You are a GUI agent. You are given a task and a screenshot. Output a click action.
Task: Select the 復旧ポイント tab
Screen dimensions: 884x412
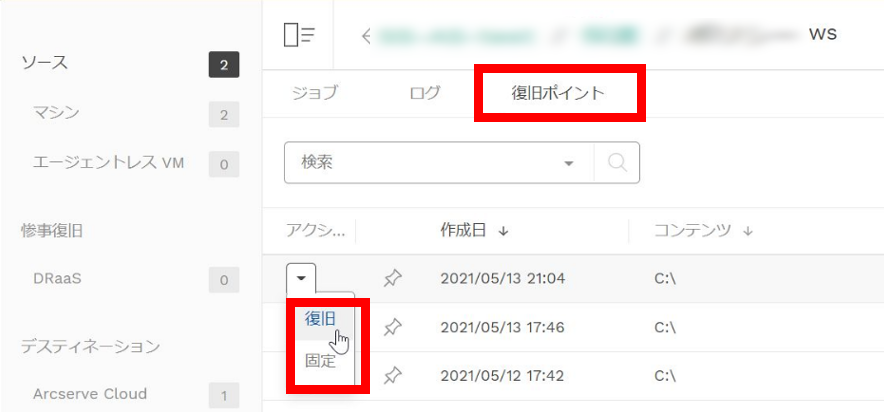point(558,93)
